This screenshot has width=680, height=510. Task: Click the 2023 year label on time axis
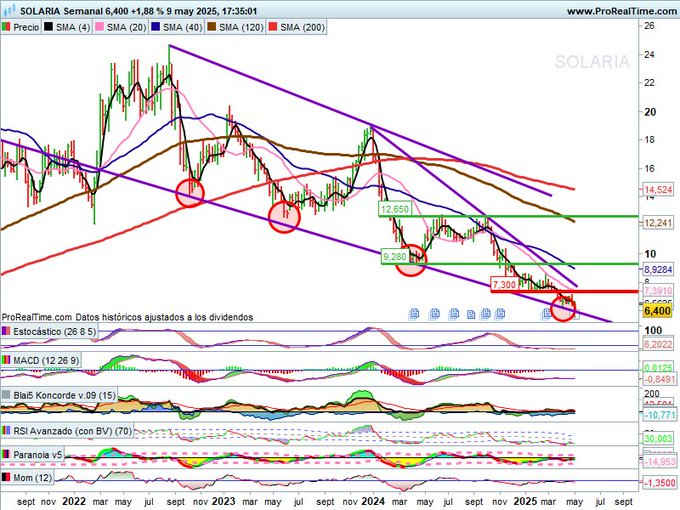pyautogui.click(x=223, y=501)
